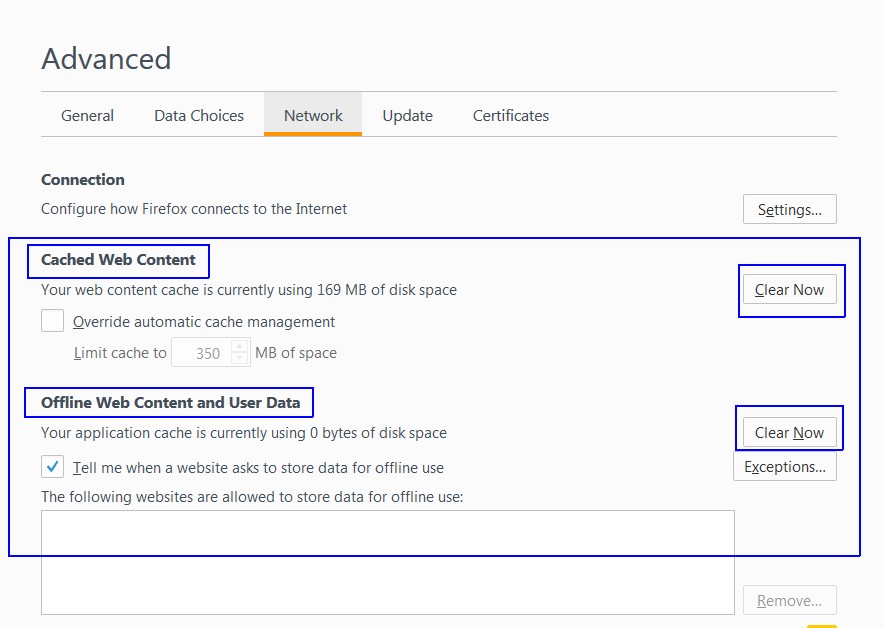Clear offline web content and user data
Image resolution: width=884 pixels, height=628 pixels.
[789, 432]
